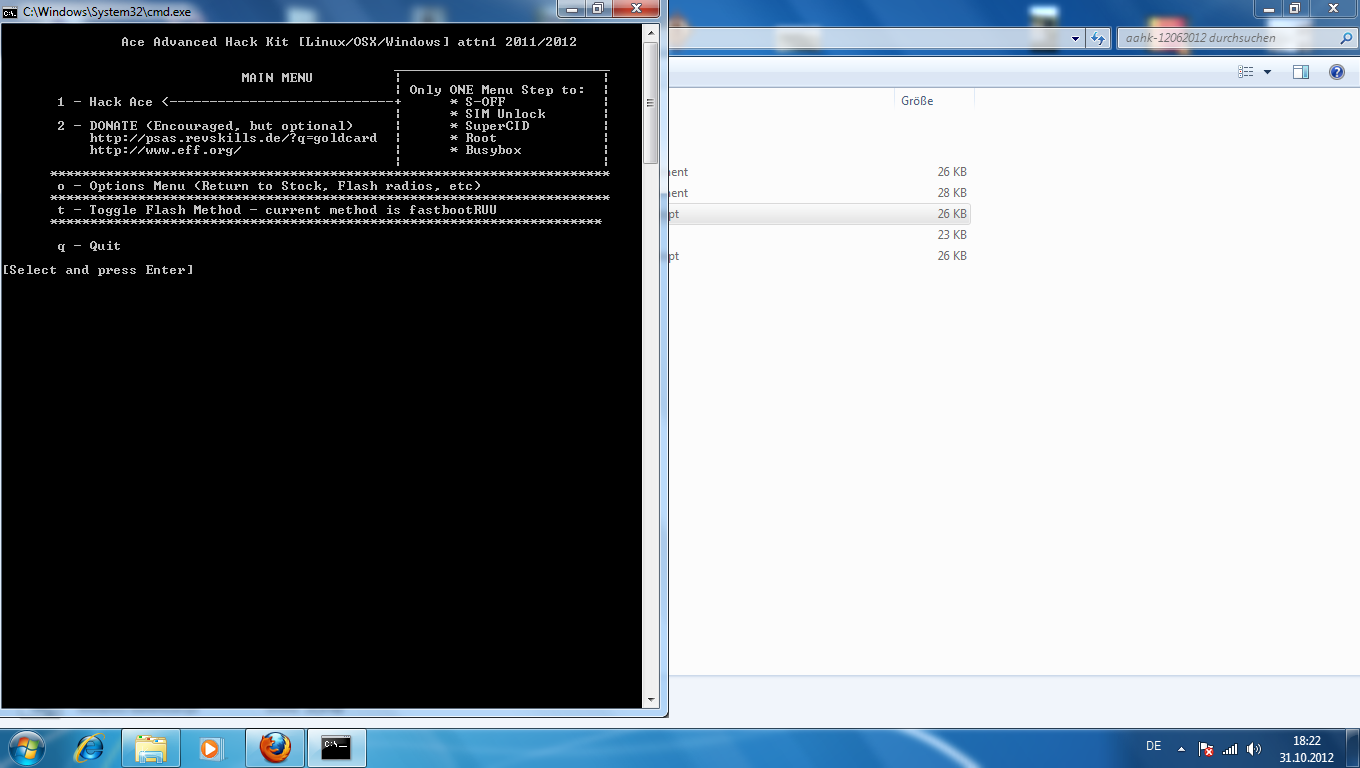Click the '2 - DONATE' menu line
This screenshot has width=1360, height=768.
pyautogui.click(x=205, y=126)
